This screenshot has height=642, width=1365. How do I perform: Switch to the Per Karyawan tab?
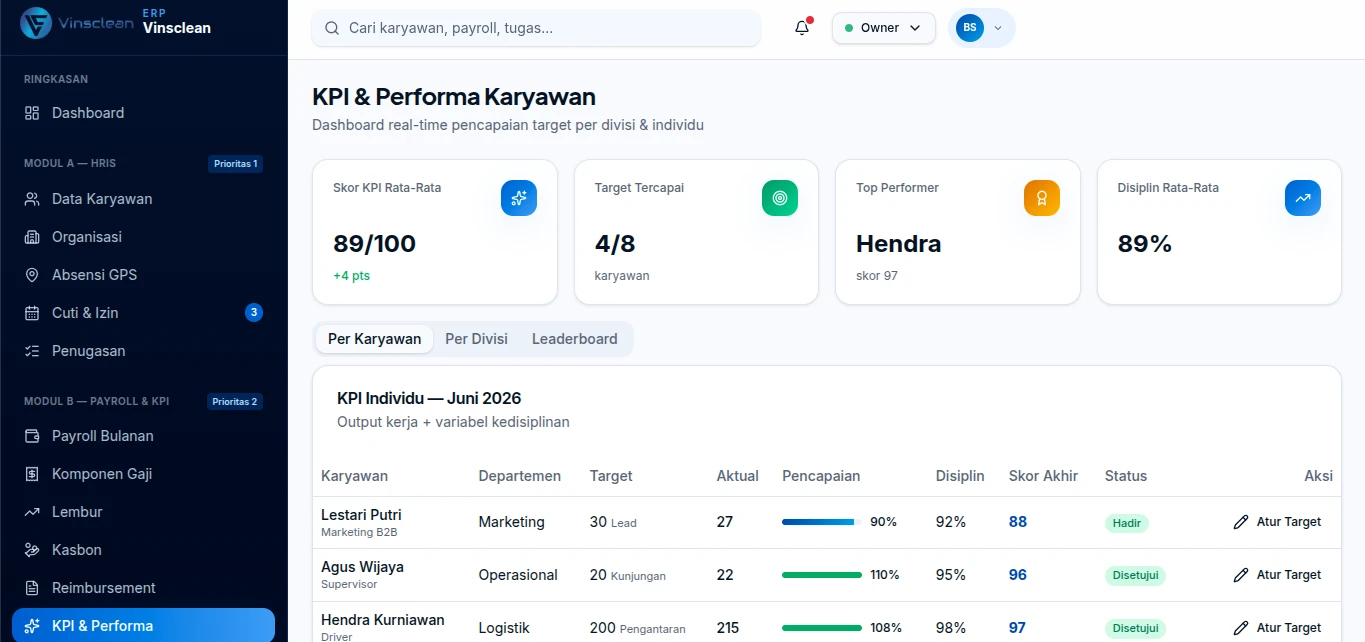(x=374, y=339)
